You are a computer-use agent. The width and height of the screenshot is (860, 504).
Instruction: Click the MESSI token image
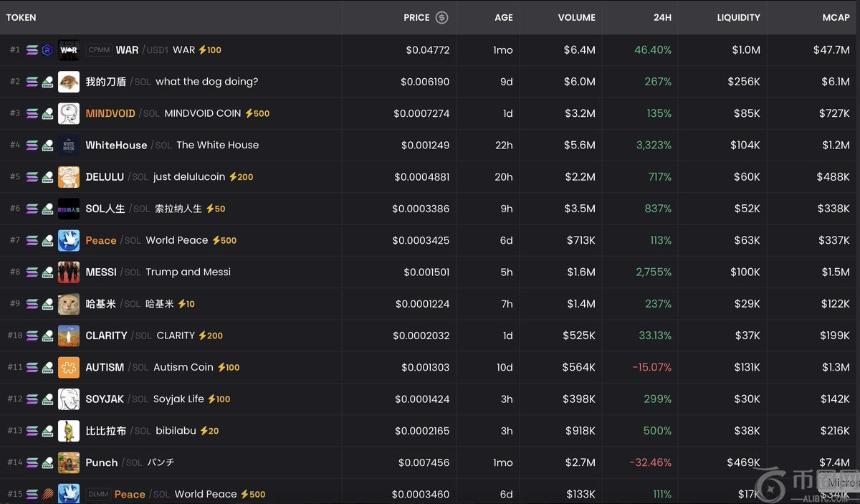click(69, 272)
